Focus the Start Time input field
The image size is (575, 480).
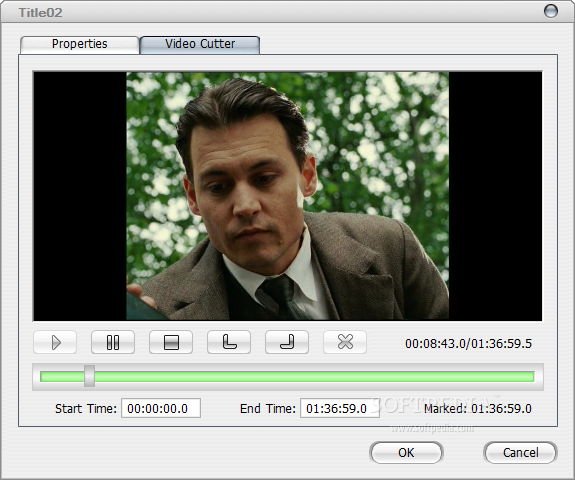[x=161, y=408]
